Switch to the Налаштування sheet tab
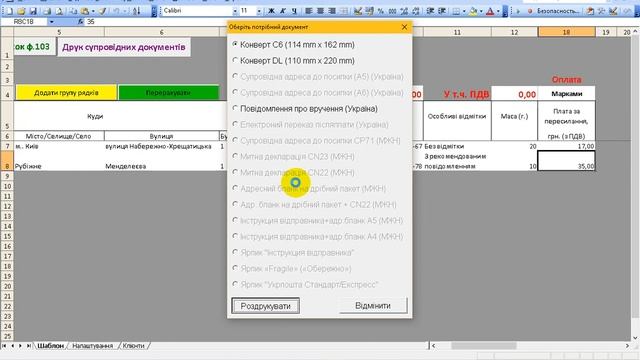The height and width of the screenshot is (360, 640). [x=92, y=346]
